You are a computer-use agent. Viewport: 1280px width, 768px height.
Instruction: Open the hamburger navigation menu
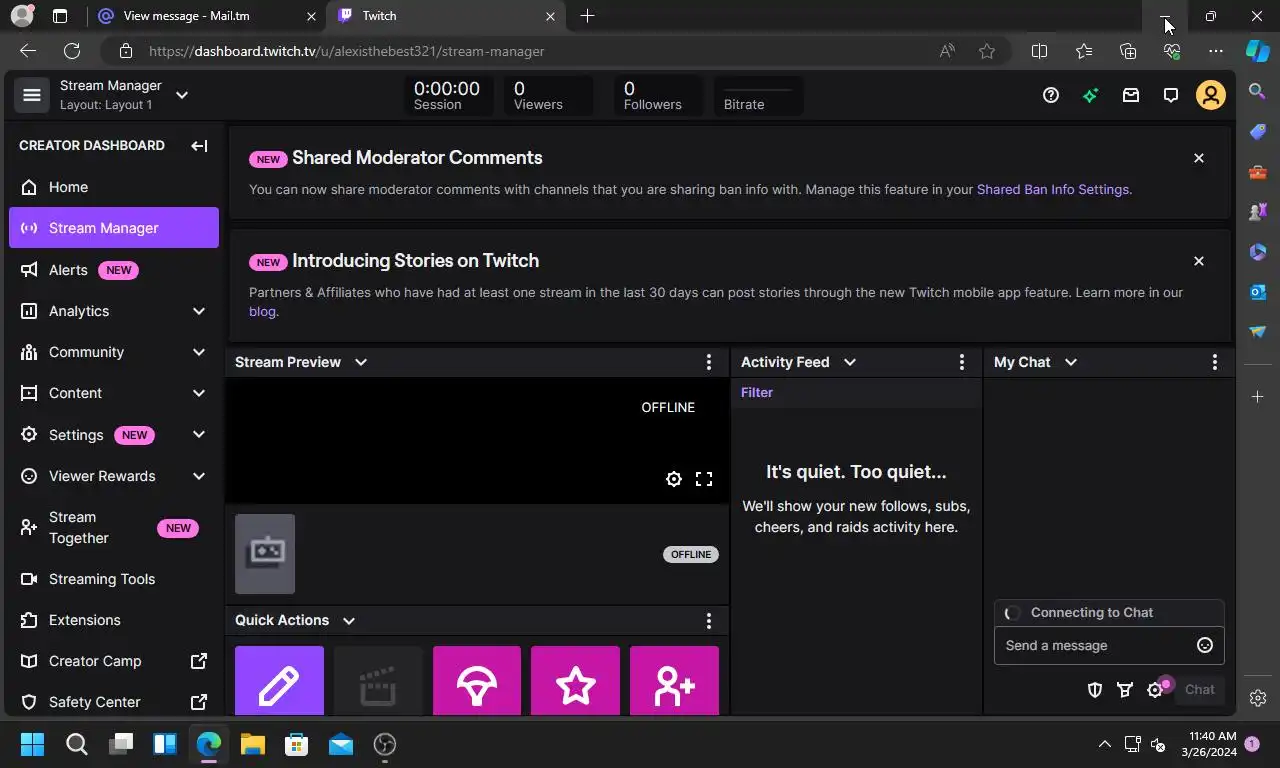click(31, 95)
